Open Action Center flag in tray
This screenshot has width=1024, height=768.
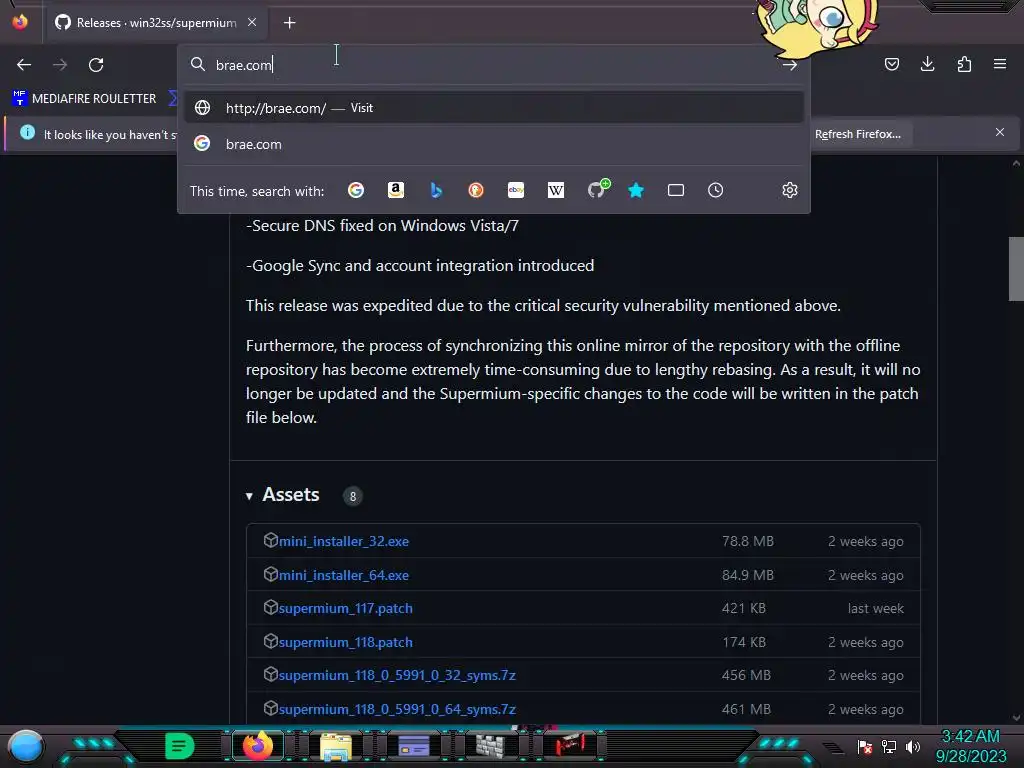click(865, 746)
